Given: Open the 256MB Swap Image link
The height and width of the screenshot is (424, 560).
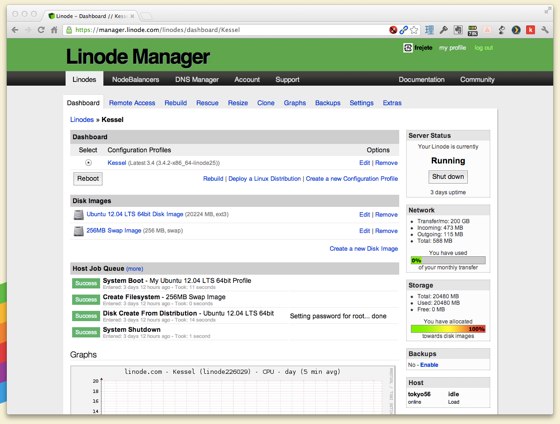Looking at the screenshot, I should coord(114,231).
